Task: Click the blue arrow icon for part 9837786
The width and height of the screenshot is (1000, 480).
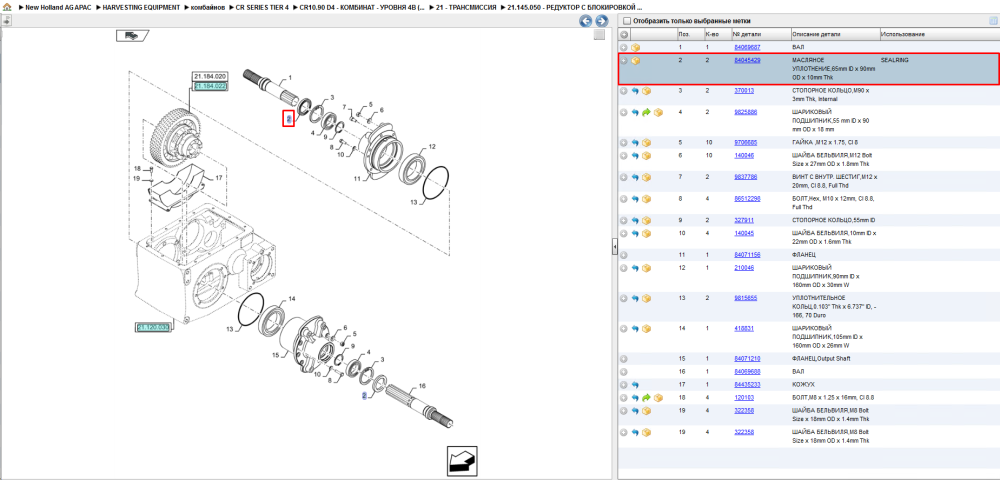Action: pos(635,177)
